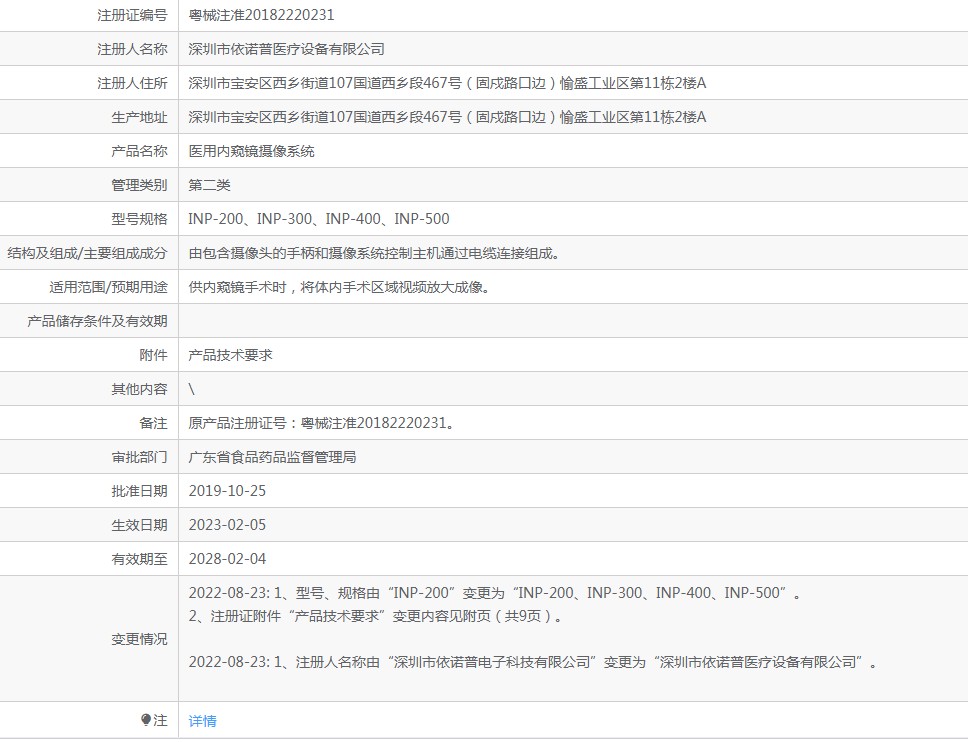Screen dimensions: 968x742
Task: Click management class value 第二类
Action: tap(209, 185)
